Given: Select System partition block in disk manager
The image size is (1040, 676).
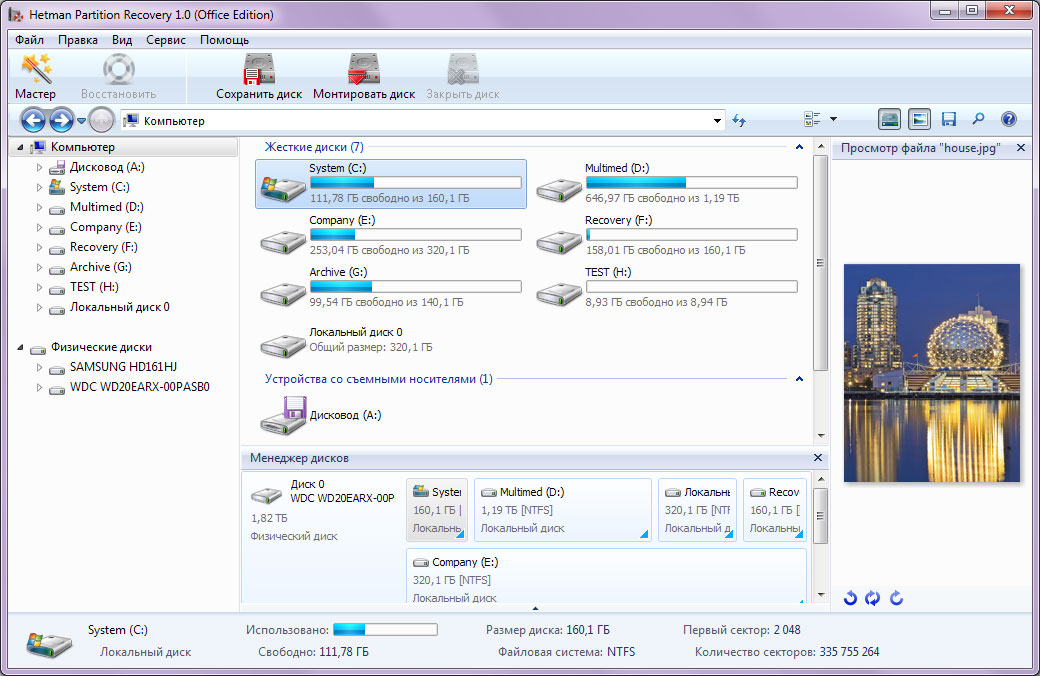Looking at the screenshot, I should click(437, 509).
